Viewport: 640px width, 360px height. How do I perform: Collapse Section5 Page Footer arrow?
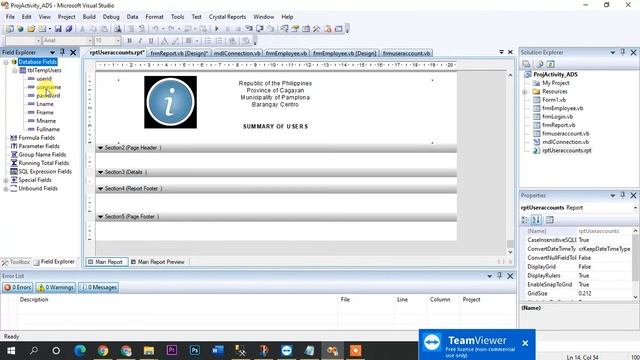click(x=100, y=217)
